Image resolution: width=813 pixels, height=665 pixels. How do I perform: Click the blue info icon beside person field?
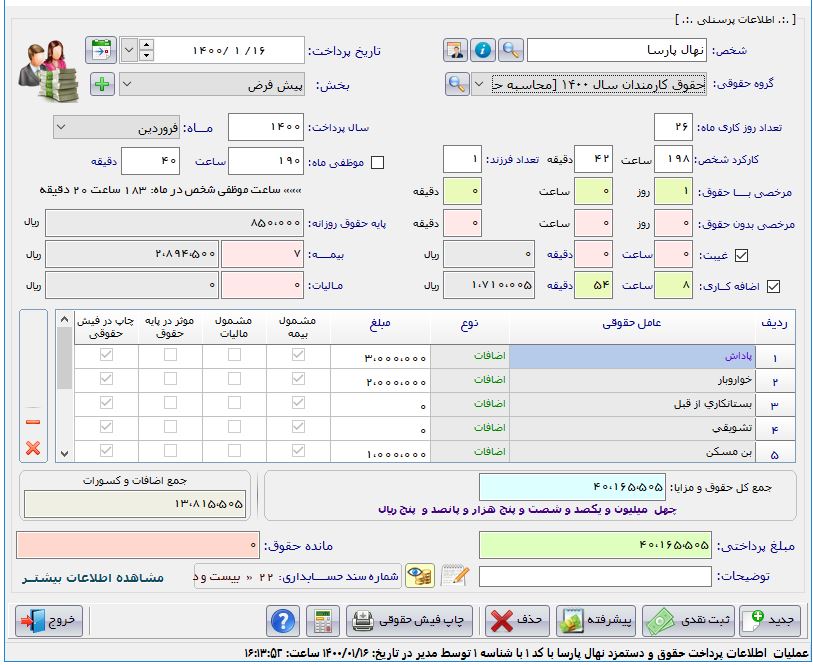tap(483, 50)
